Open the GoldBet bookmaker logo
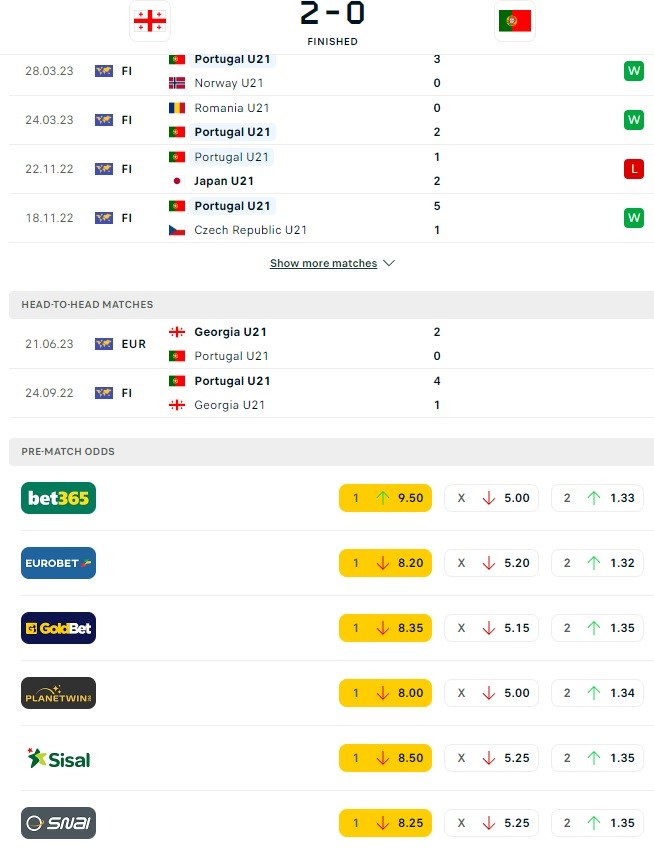654x855 pixels. pyautogui.click(x=58, y=628)
